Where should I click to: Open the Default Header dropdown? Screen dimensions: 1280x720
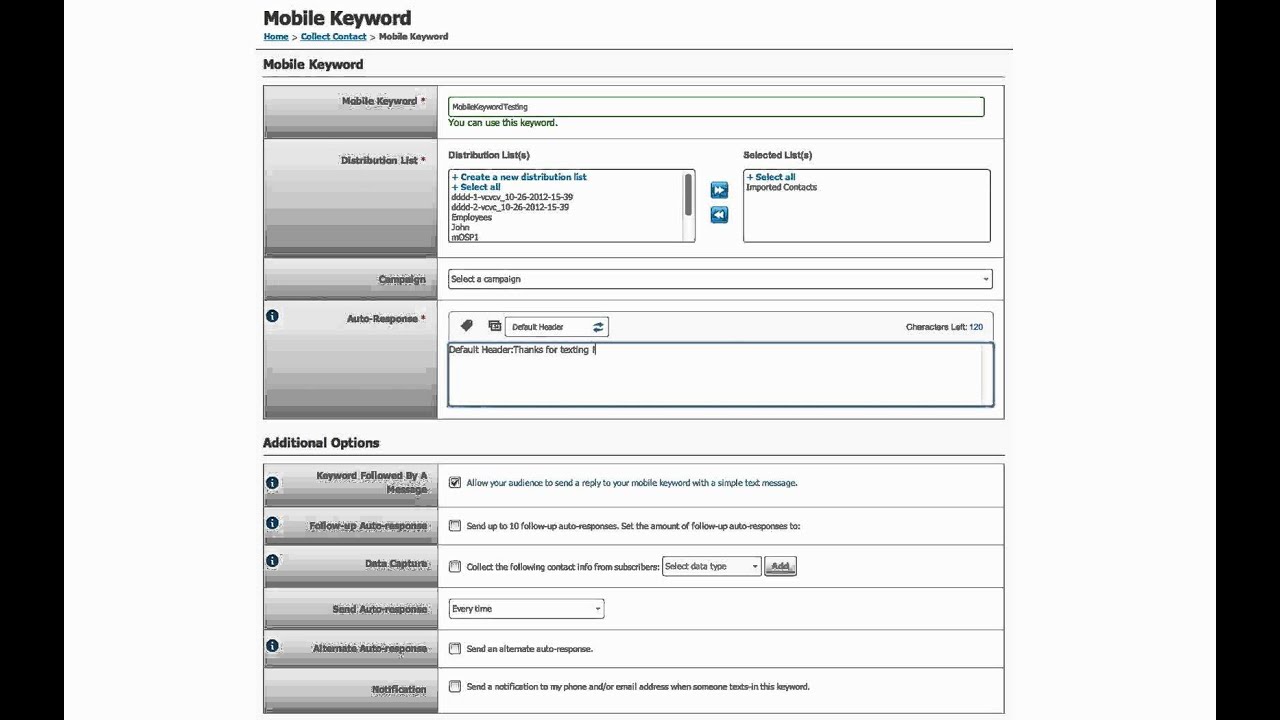[556, 327]
